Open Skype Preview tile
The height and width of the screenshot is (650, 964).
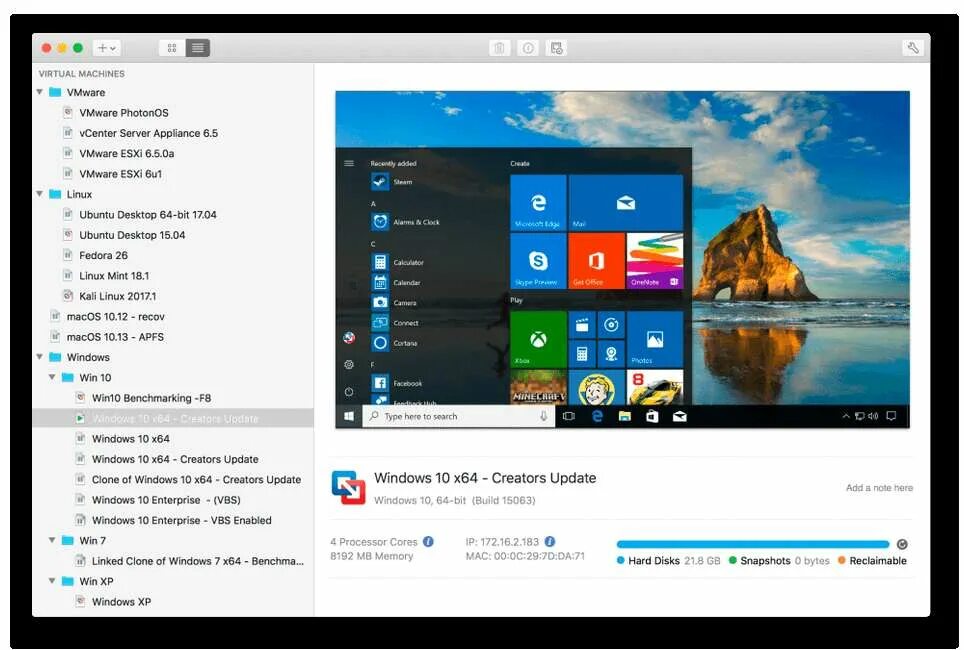tap(538, 261)
